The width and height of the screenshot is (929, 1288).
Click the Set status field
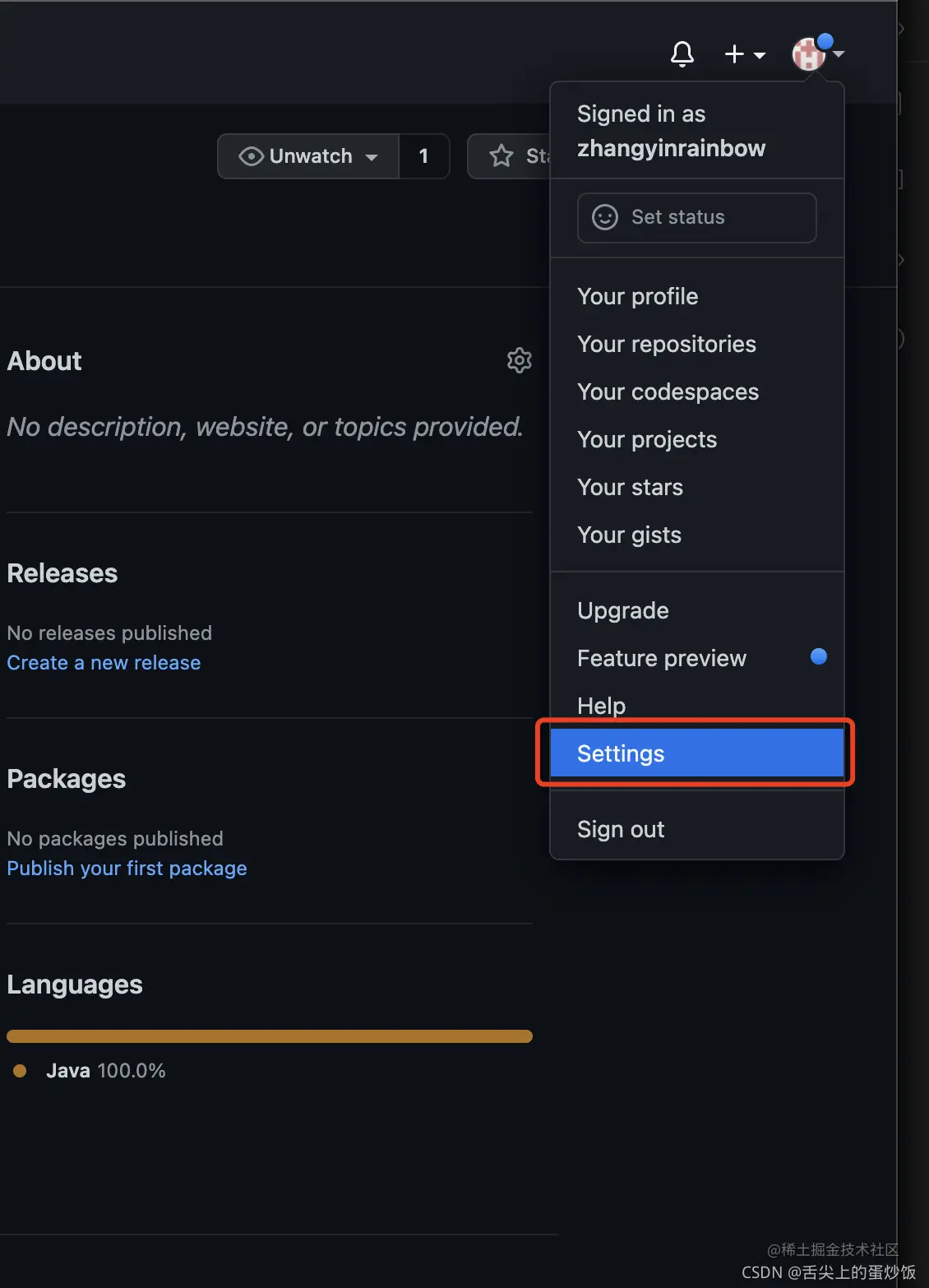tap(696, 217)
